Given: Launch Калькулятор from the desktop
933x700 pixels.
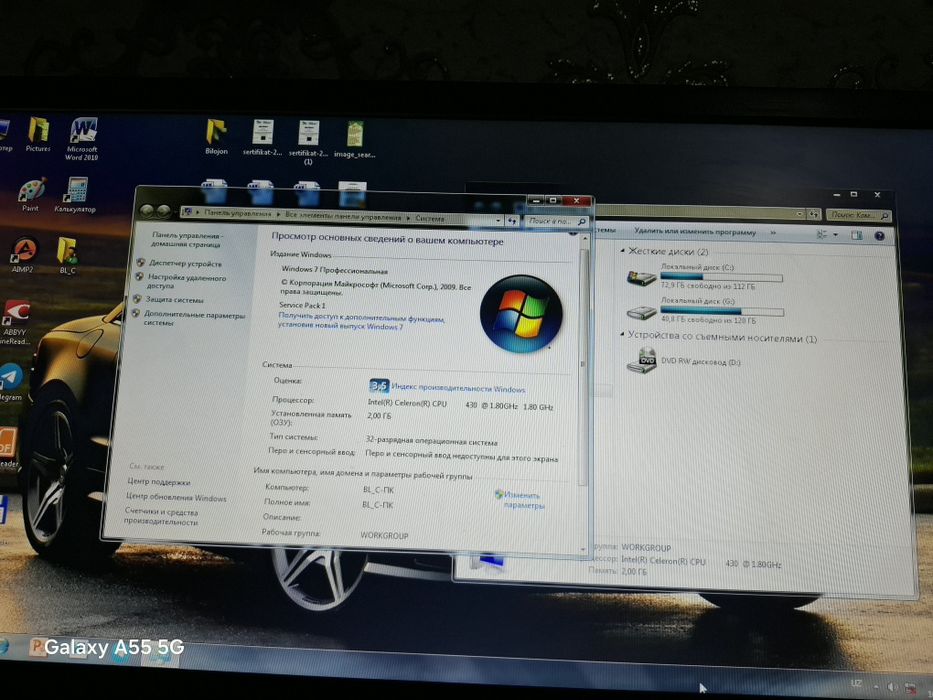Looking at the screenshot, I should click(x=75, y=195).
